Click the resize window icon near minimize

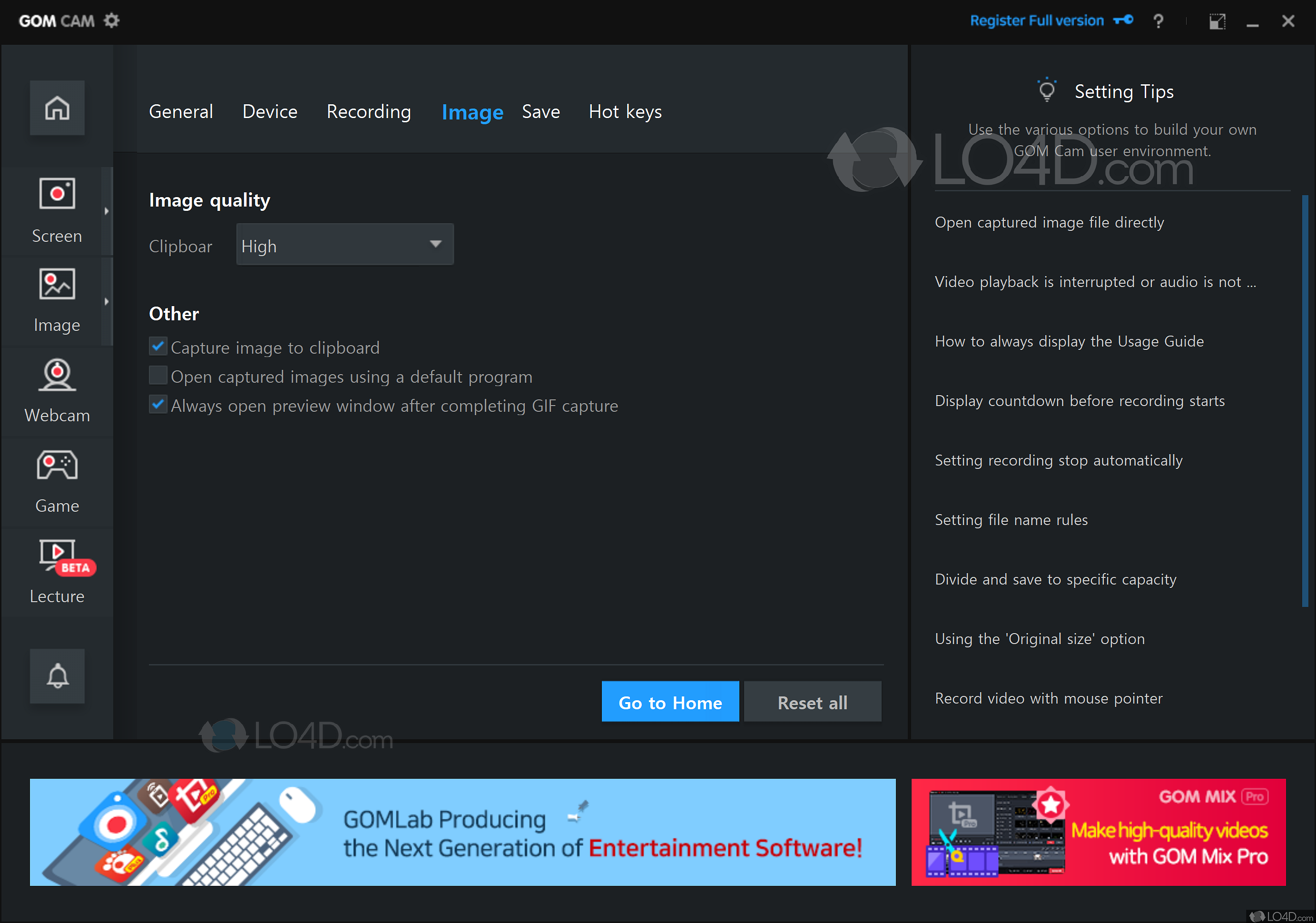pyautogui.click(x=1218, y=20)
